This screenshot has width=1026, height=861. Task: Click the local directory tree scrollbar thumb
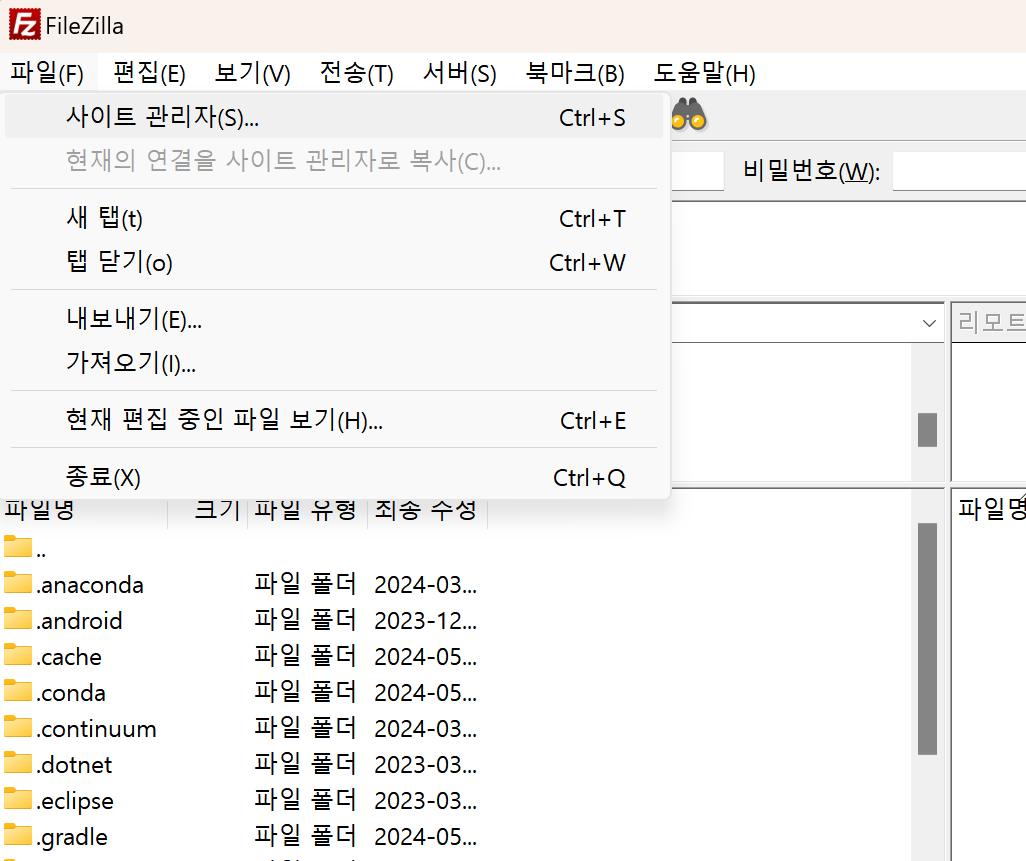[927, 430]
